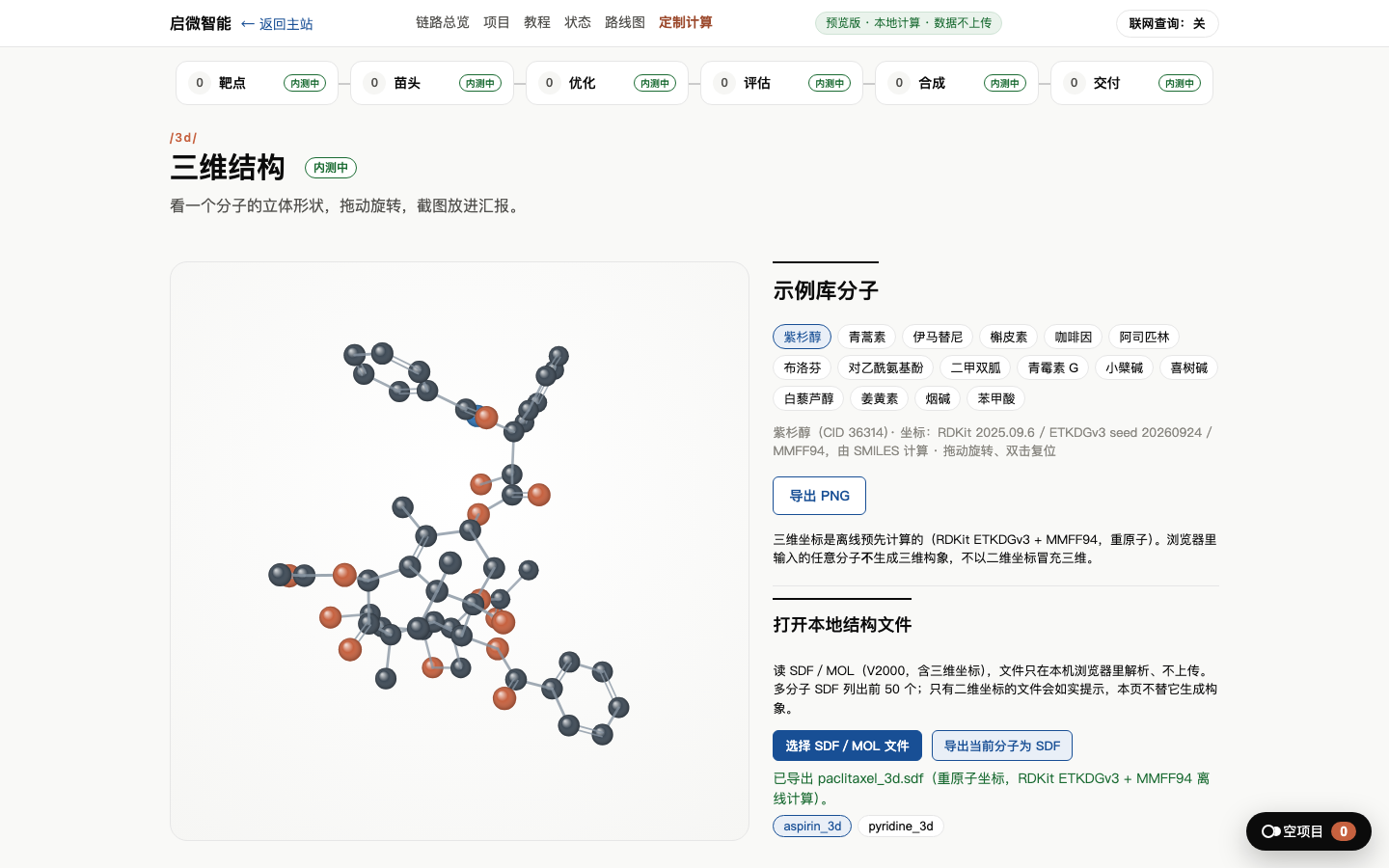Viewport: 1389px width, 868px height.
Task: Load 阿司匹林 example molecule
Action: coord(1144,337)
